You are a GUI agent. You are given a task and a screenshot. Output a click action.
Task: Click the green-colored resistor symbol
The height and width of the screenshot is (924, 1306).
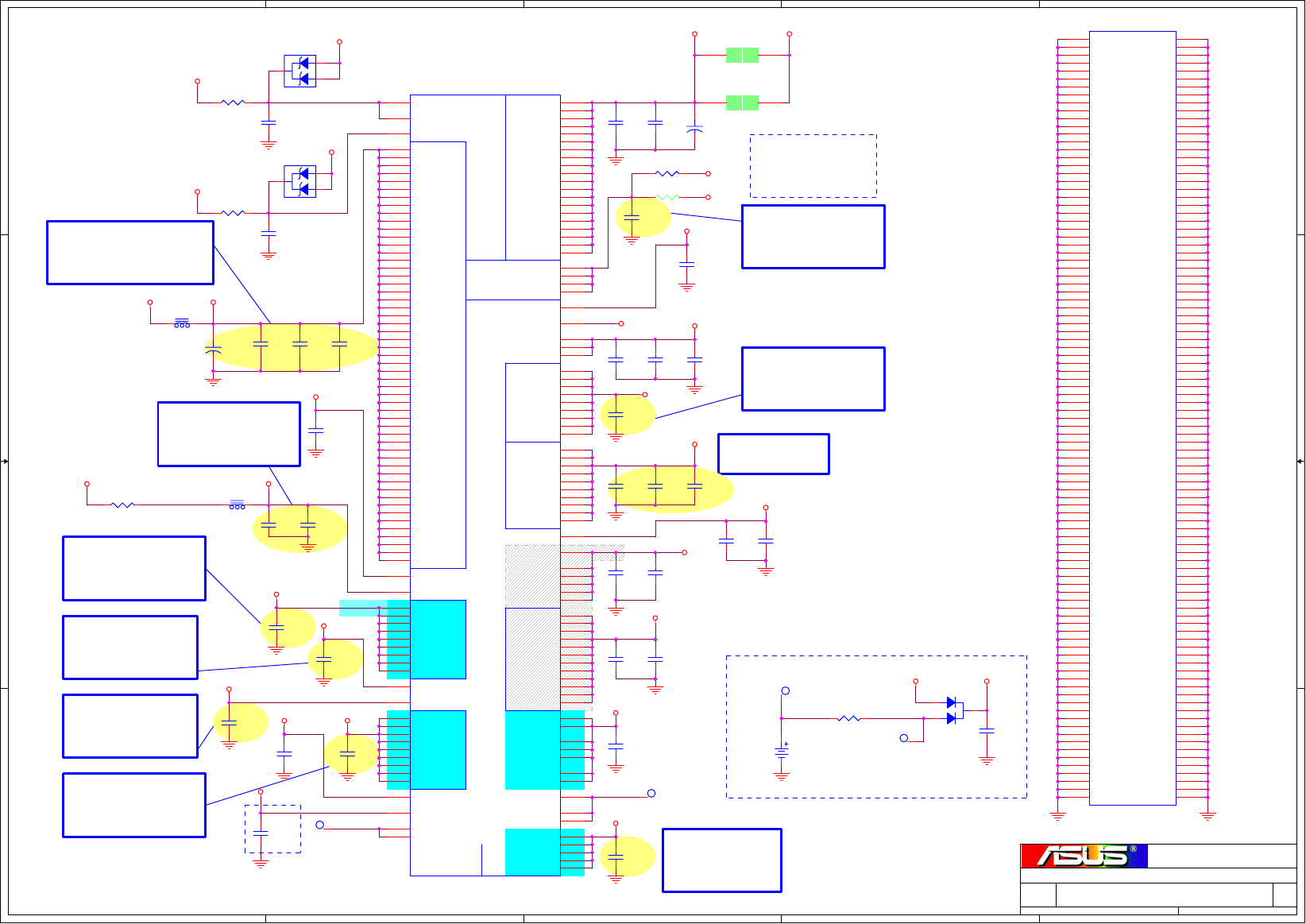667,197
